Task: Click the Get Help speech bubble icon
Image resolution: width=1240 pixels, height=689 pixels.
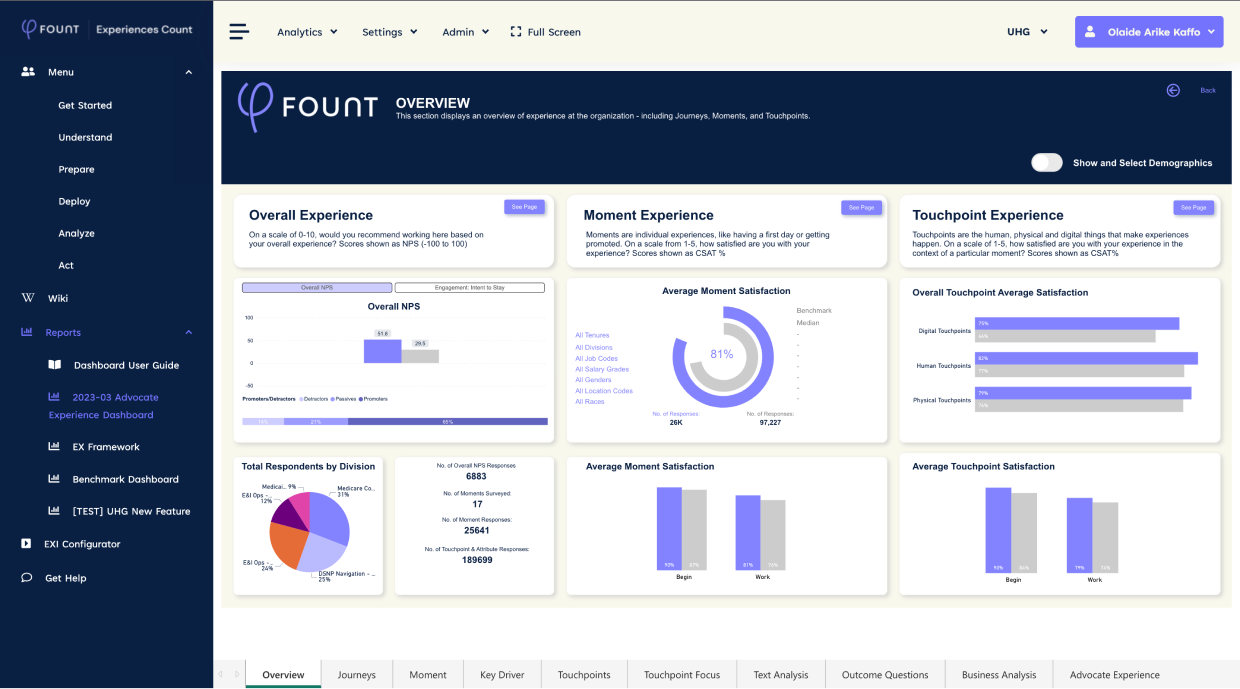Action: click(26, 578)
